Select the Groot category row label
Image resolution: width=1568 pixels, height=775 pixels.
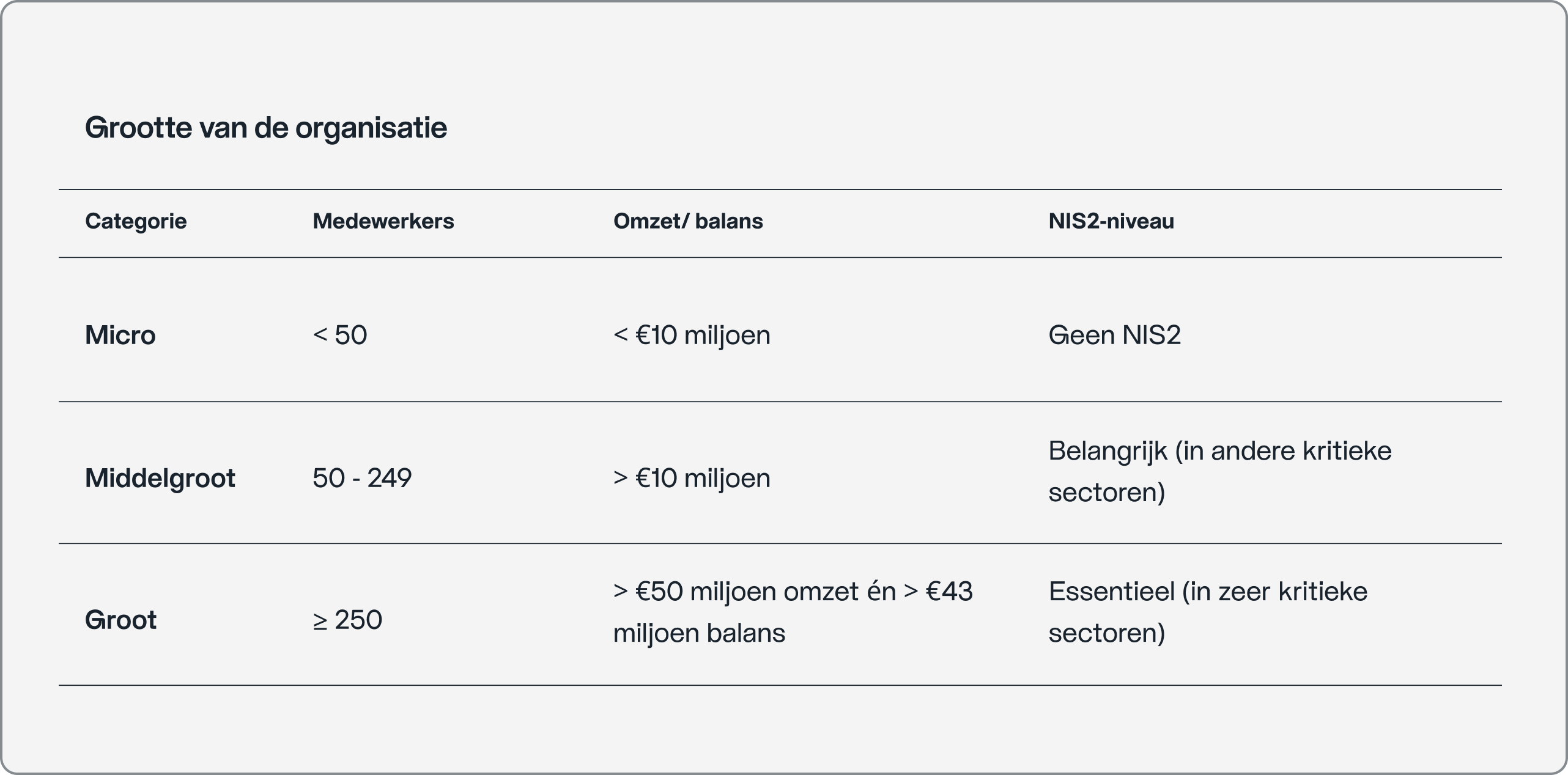[120, 620]
